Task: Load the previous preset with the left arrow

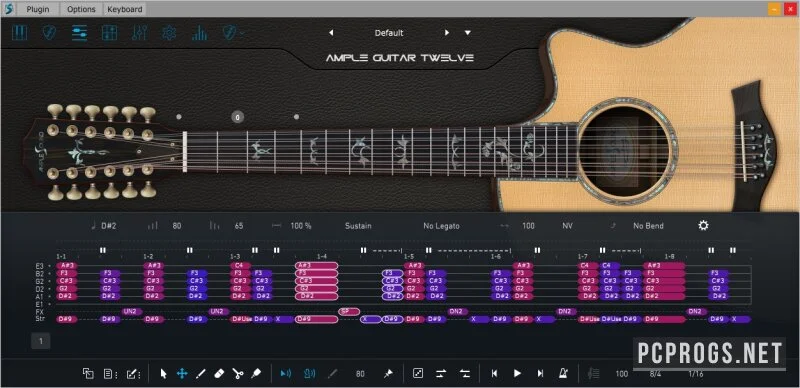Action: [331, 33]
